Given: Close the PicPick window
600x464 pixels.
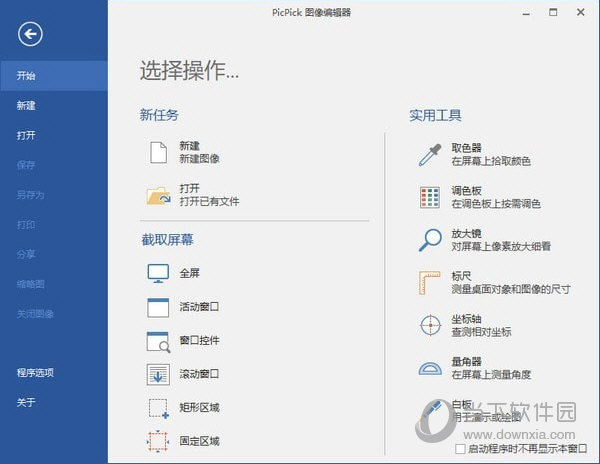Looking at the screenshot, I should click(x=580, y=12).
